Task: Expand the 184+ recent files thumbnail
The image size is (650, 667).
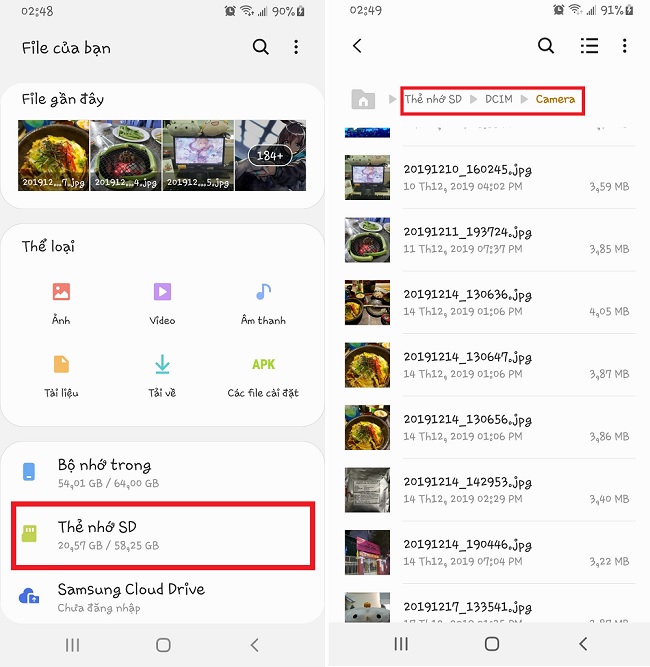Action: 270,156
